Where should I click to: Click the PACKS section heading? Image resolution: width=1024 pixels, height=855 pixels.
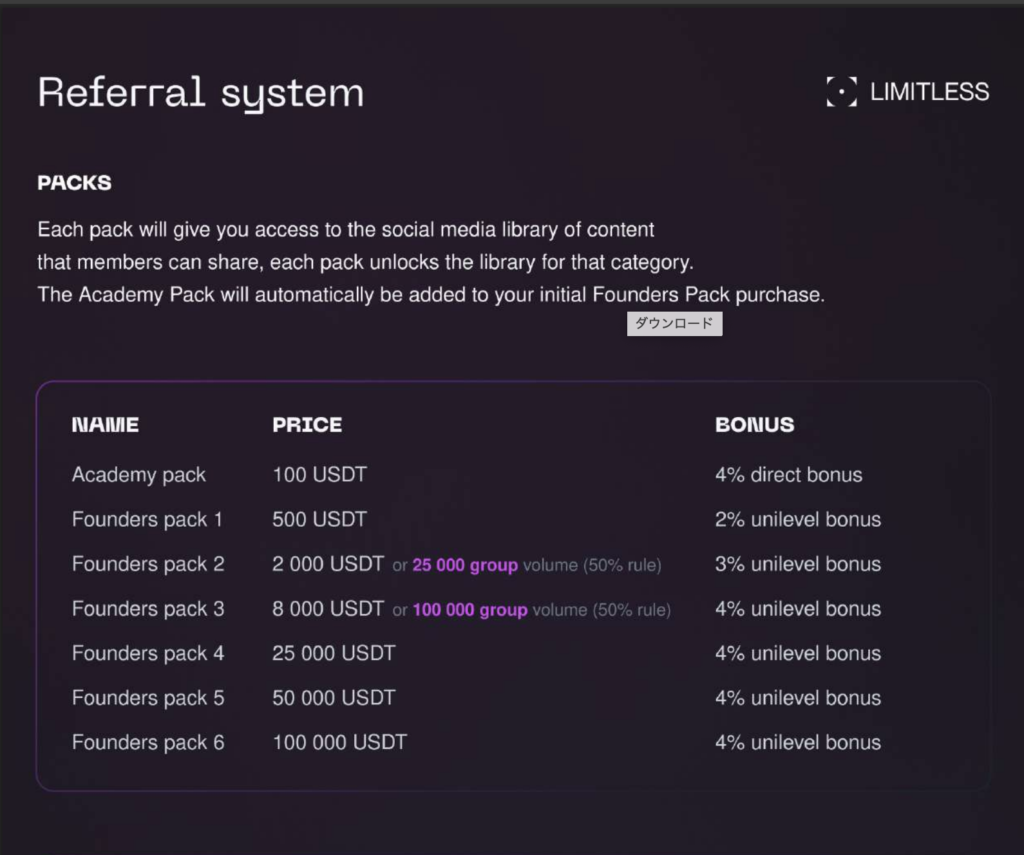click(75, 183)
